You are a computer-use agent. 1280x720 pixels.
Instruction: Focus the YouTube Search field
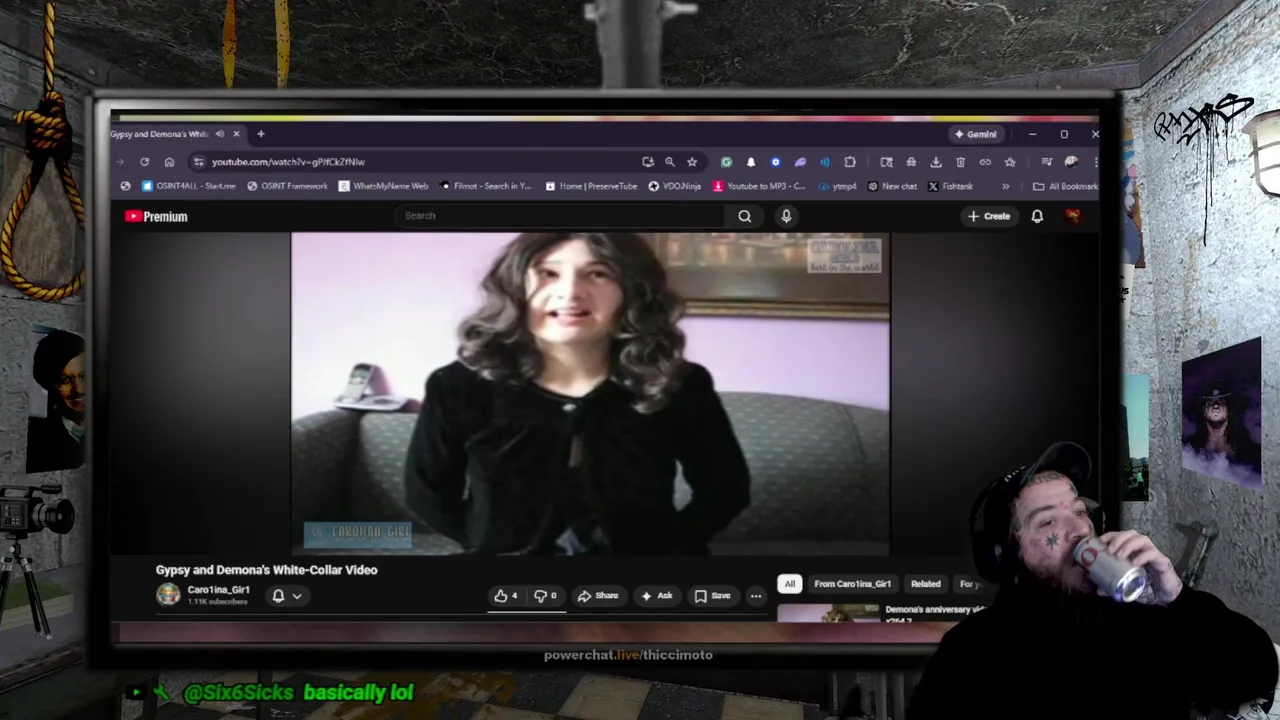coord(560,216)
